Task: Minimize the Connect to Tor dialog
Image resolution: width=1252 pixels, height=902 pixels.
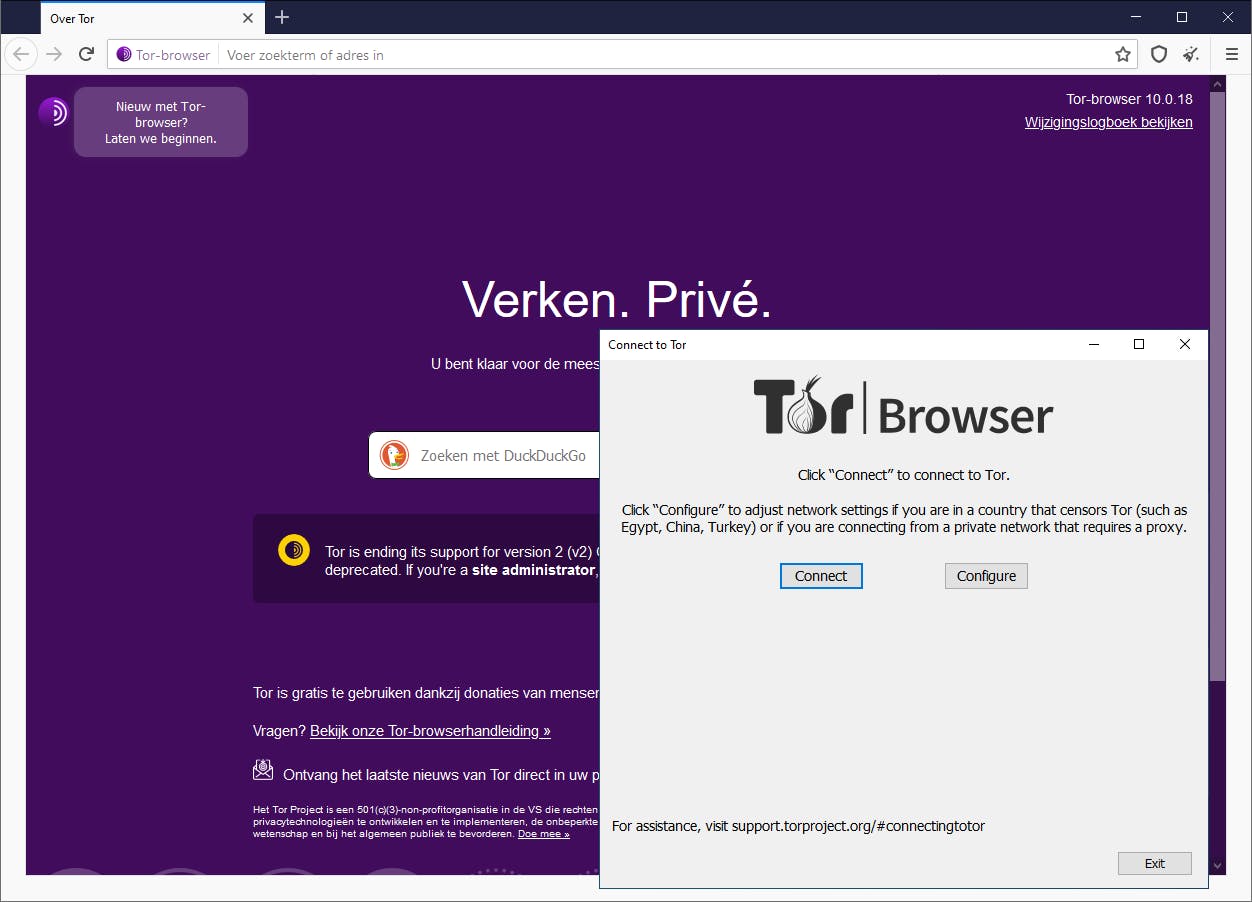Action: 1092,344
